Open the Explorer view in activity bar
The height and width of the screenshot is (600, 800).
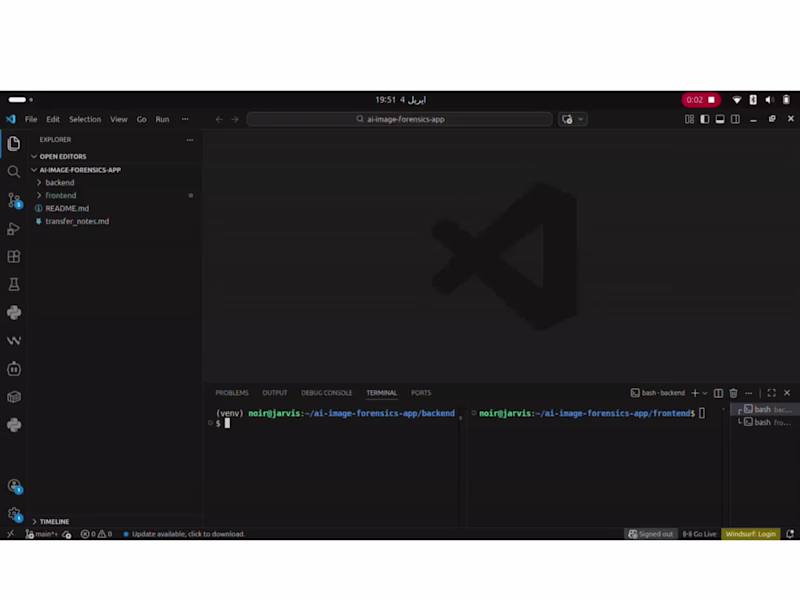point(14,143)
